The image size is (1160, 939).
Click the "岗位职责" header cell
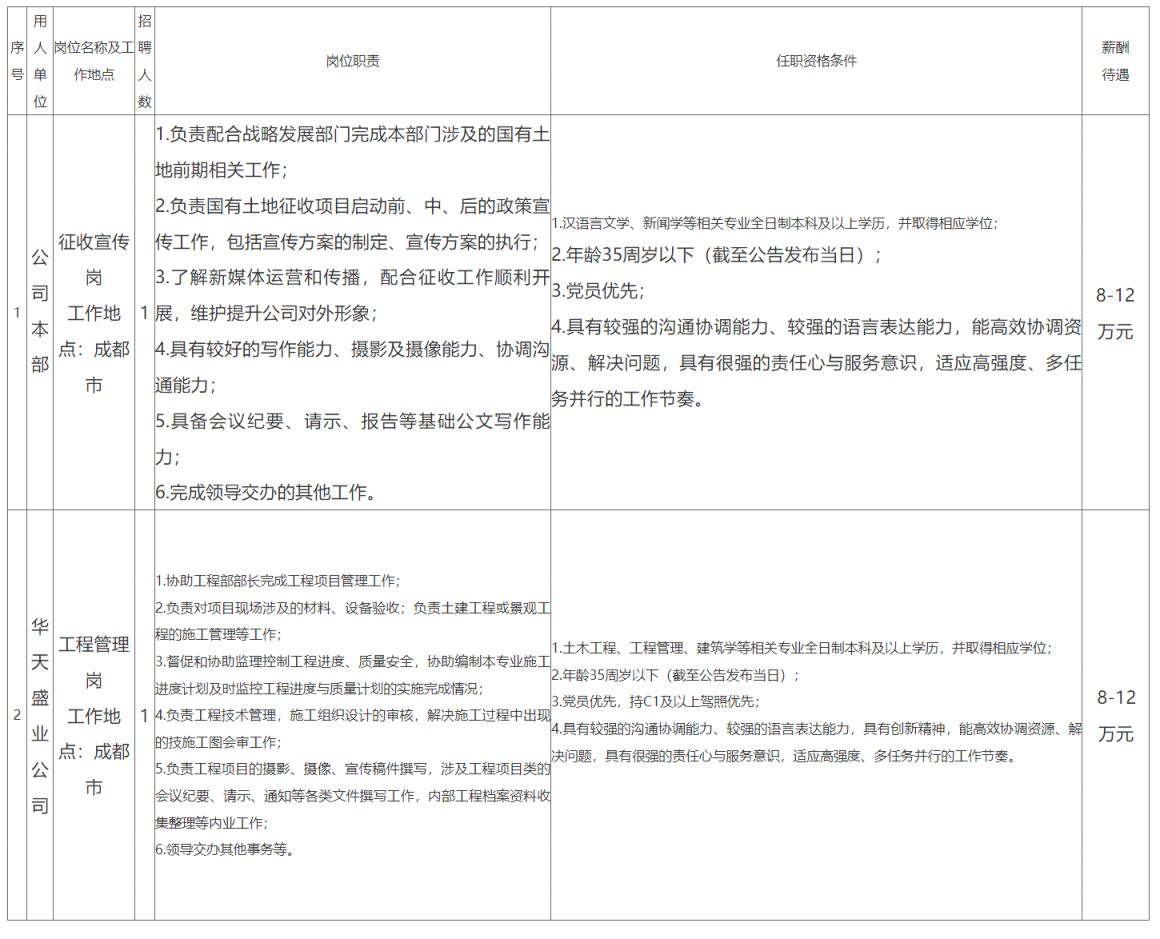(353, 61)
